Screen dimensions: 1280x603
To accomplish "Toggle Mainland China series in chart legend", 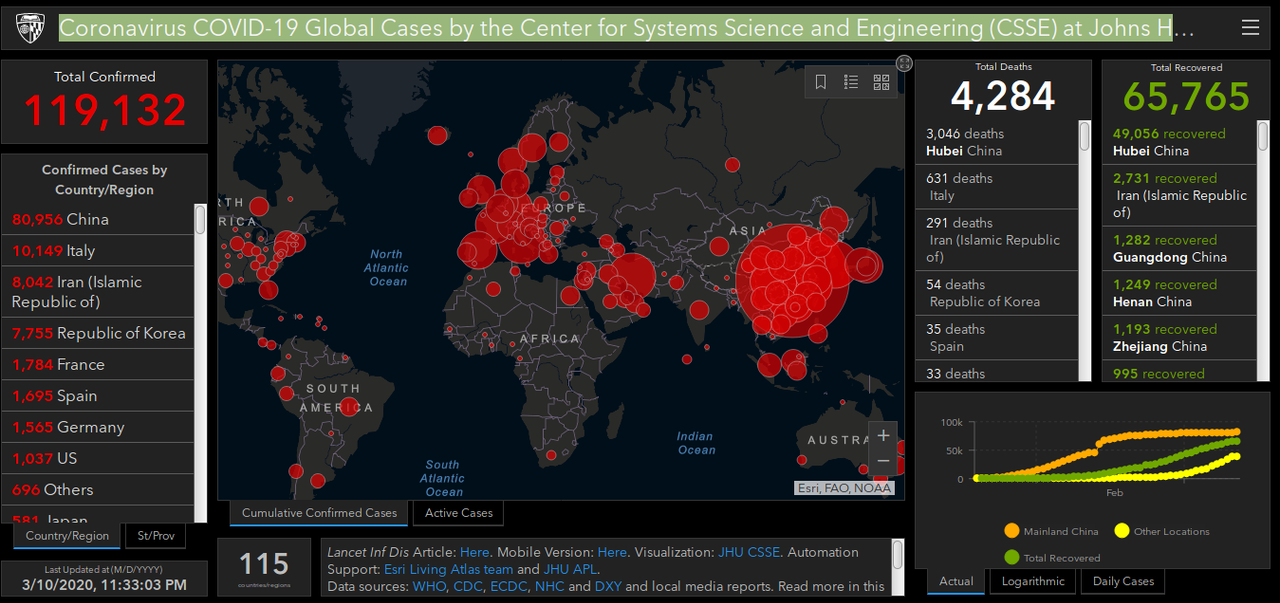I will [1051, 531].
